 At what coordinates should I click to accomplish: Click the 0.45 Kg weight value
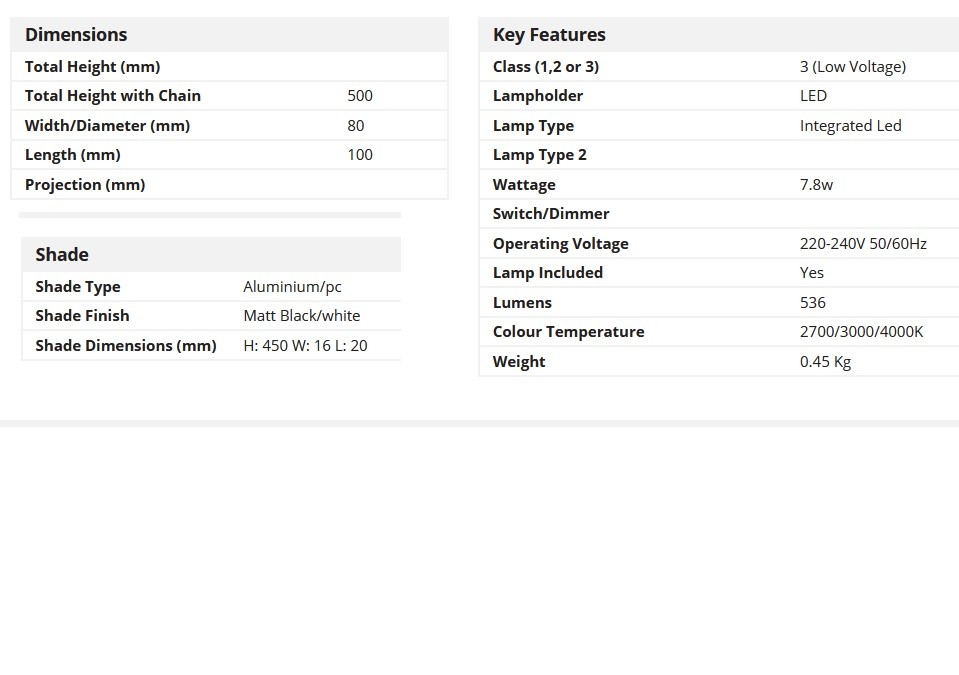click(x=825, y=362)
